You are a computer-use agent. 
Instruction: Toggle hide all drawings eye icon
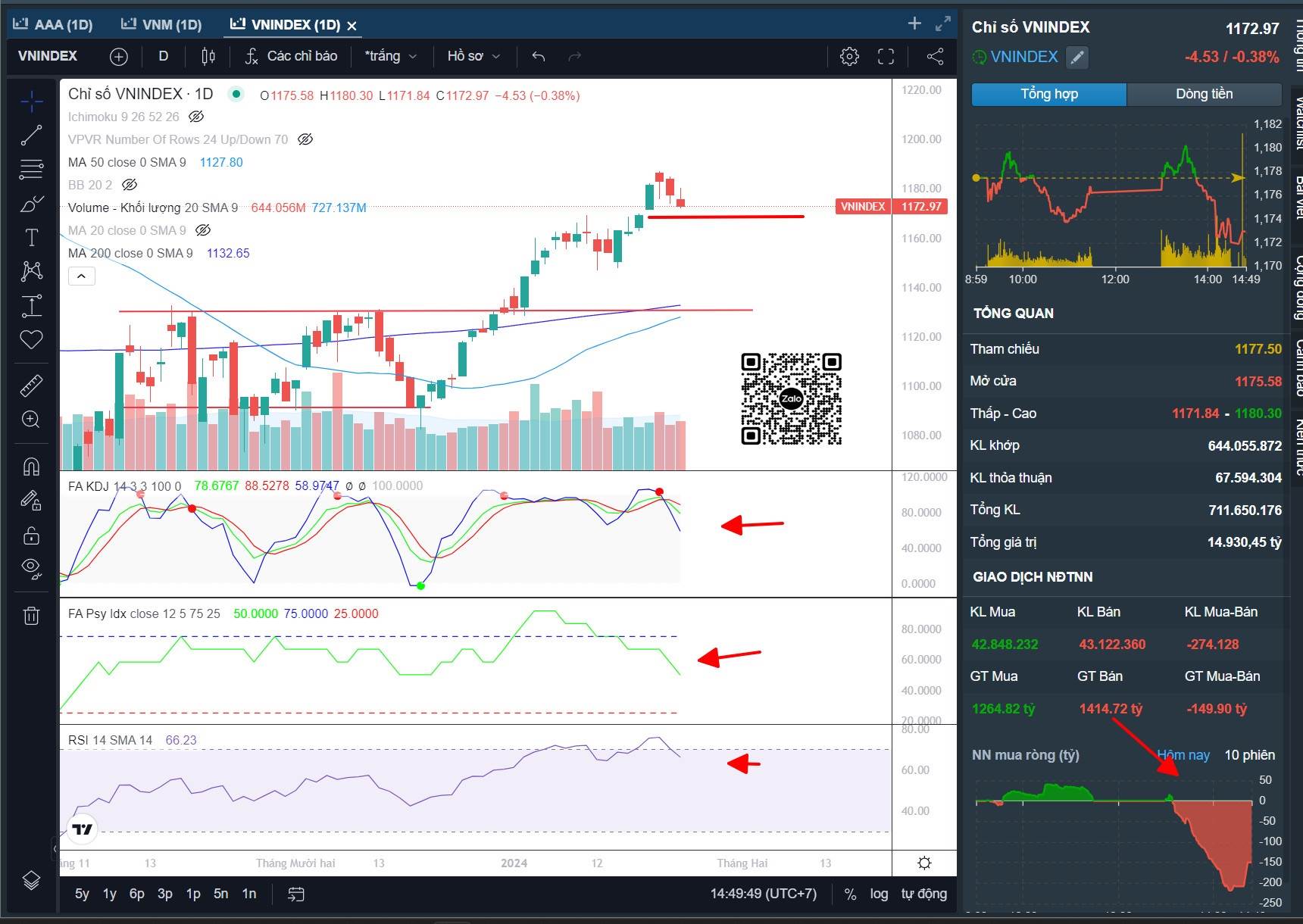coord(31,568)
